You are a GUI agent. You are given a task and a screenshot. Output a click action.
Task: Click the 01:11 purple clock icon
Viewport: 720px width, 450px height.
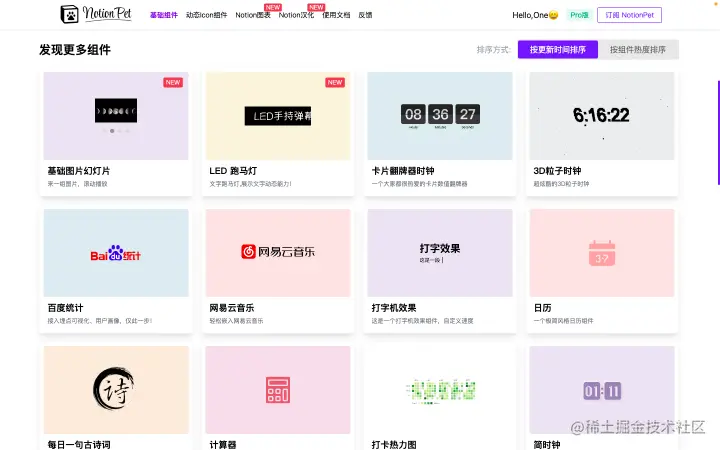click(602, 391)
